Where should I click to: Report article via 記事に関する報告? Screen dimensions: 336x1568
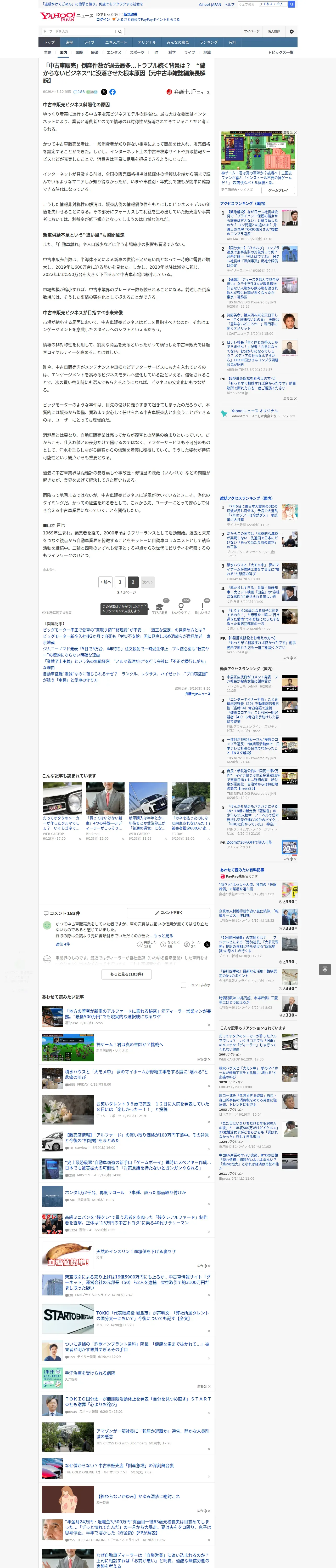(x=57, y=612)
